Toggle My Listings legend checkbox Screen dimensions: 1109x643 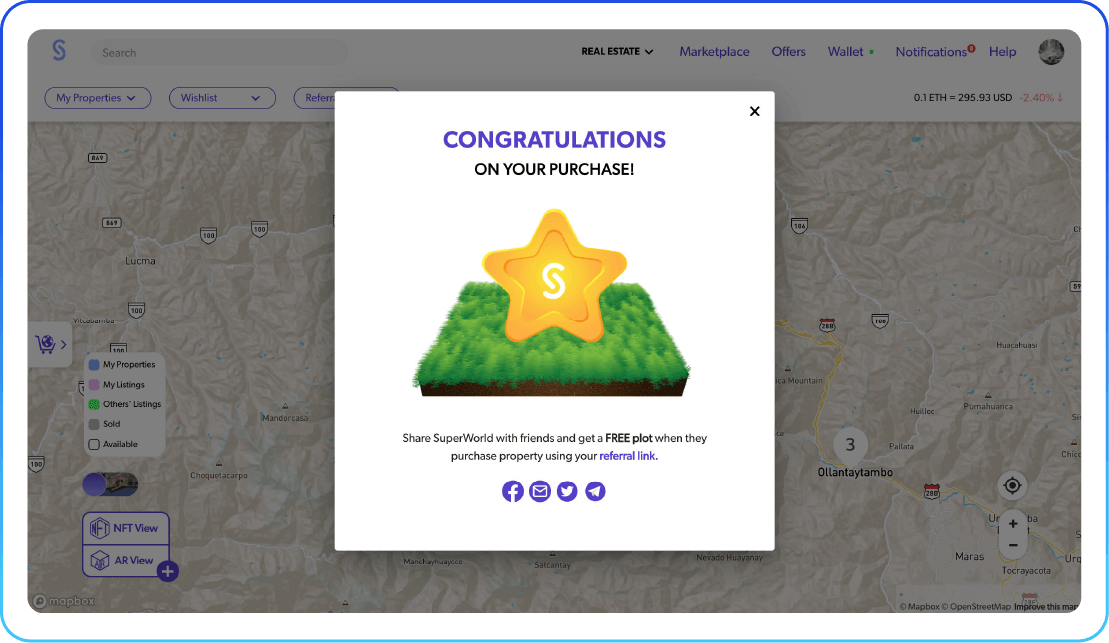coord(94,385)
